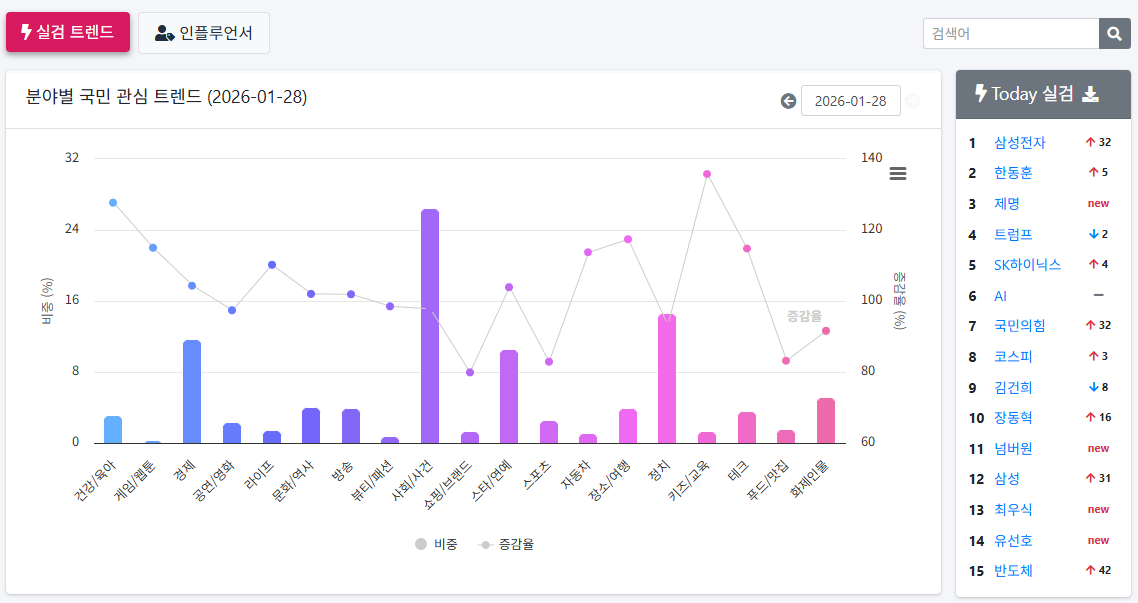
Task: Download Today 실검 list via download icon
Action: click(1091, 94)
